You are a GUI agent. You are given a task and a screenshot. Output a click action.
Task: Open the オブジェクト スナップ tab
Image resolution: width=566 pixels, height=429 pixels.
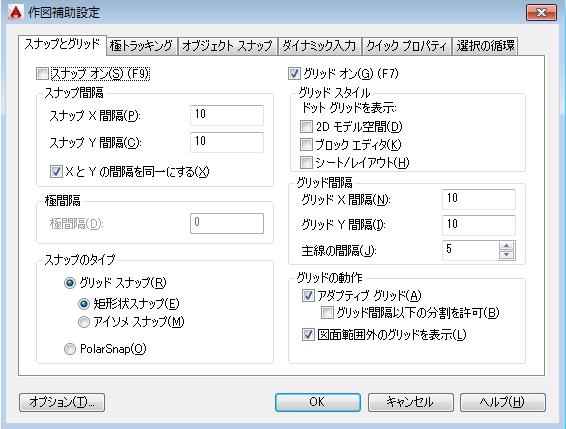(227, 46)
